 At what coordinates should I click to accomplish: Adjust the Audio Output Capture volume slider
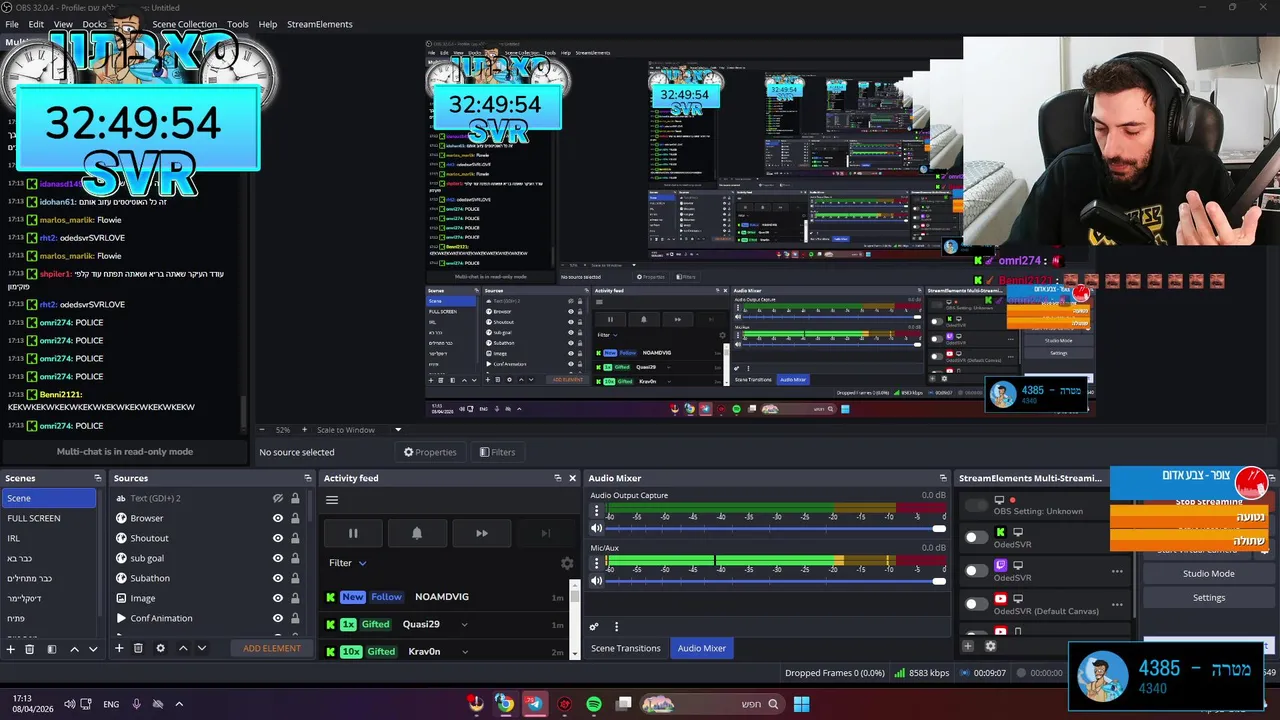coord(775,528)
